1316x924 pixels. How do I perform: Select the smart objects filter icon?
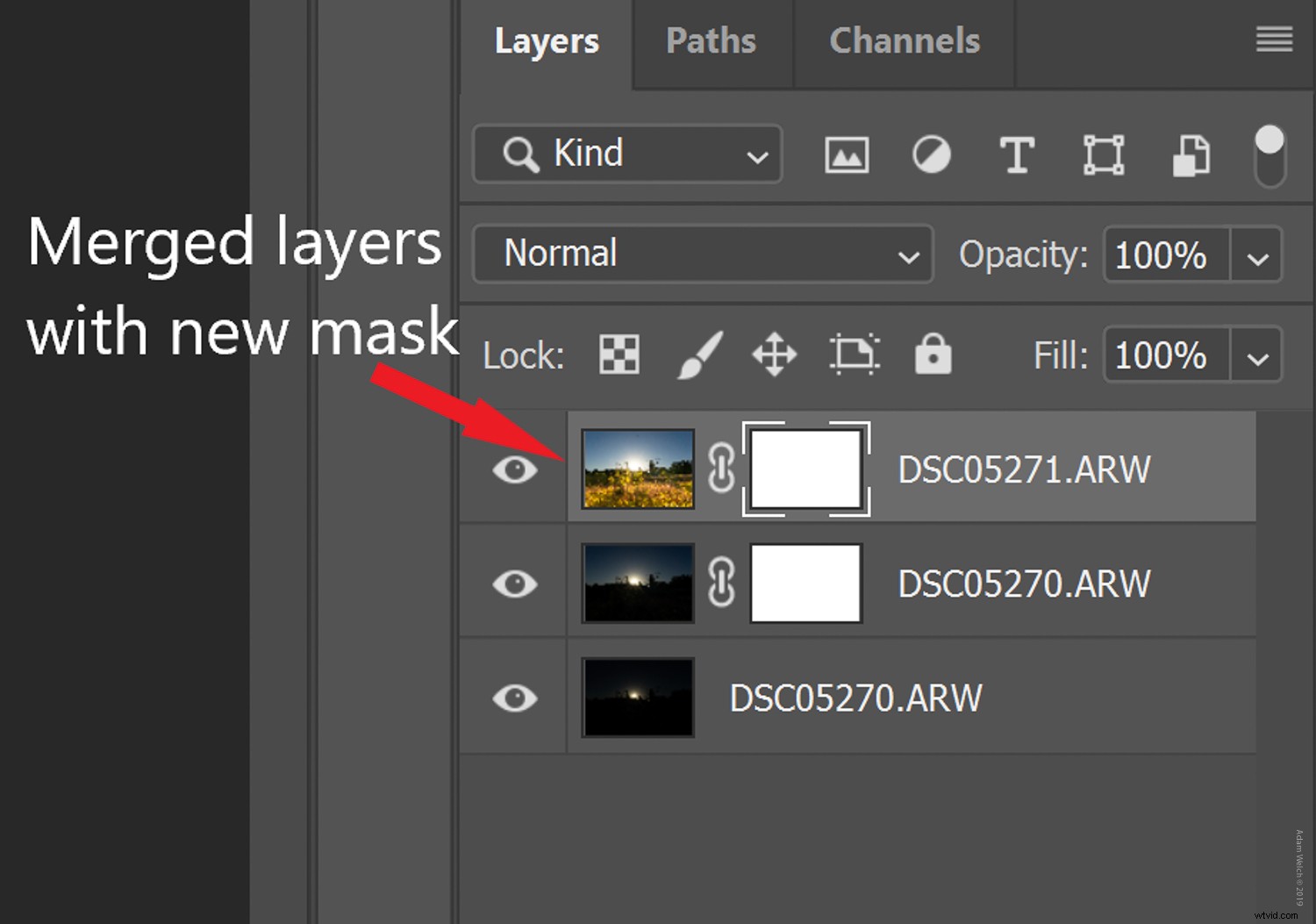tap(1190, 155)
